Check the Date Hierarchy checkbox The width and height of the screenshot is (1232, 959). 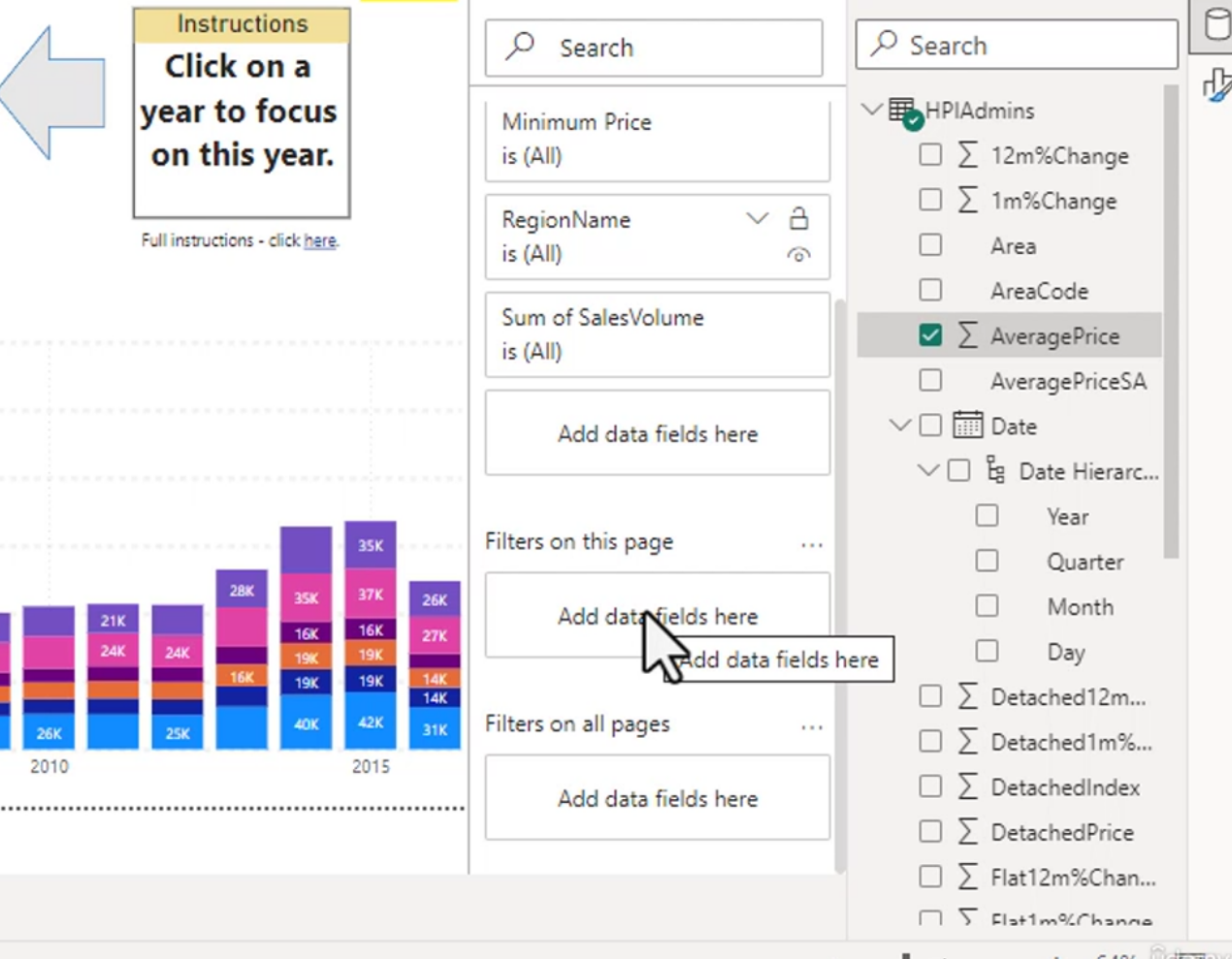[x=958, y=470]
